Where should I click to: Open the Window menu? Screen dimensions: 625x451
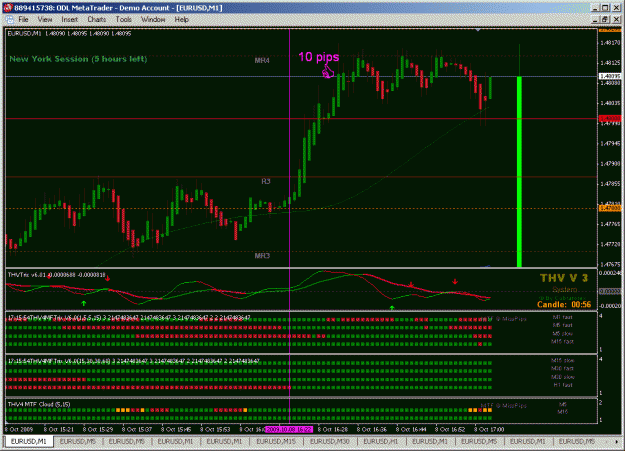153,19
